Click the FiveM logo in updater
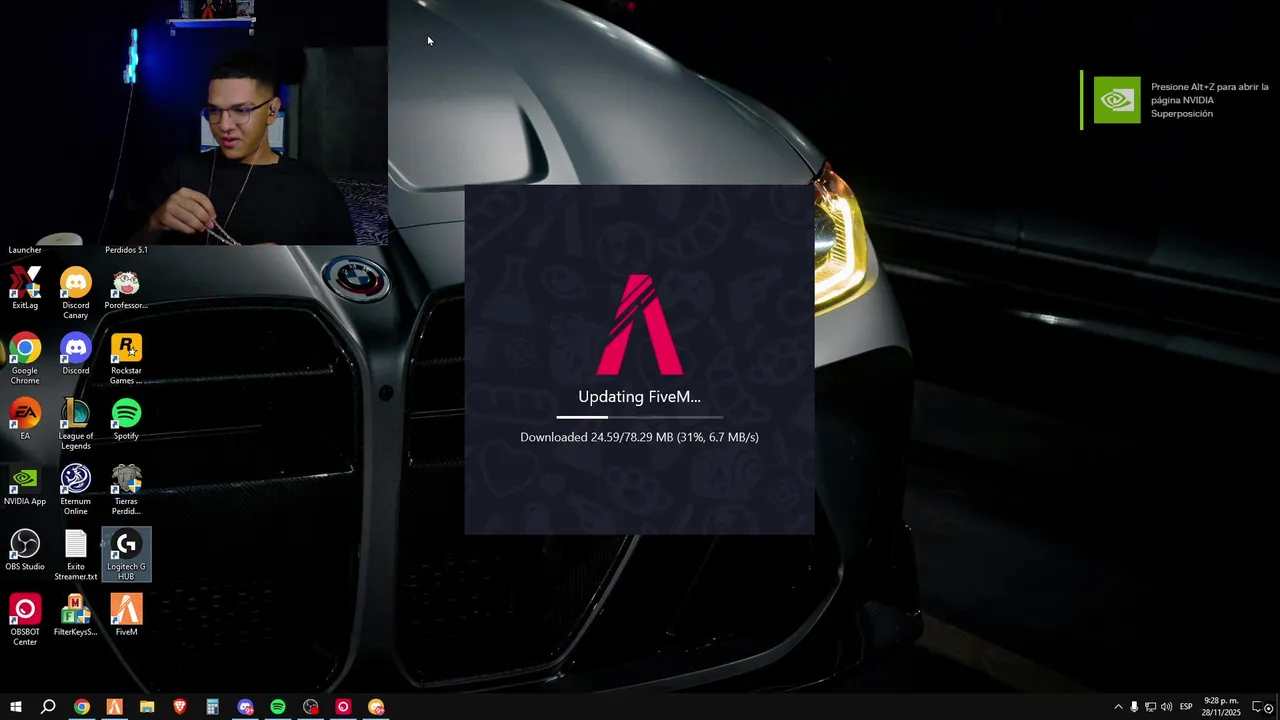This screenshot has height=720, width=1280. click(640, 325)
